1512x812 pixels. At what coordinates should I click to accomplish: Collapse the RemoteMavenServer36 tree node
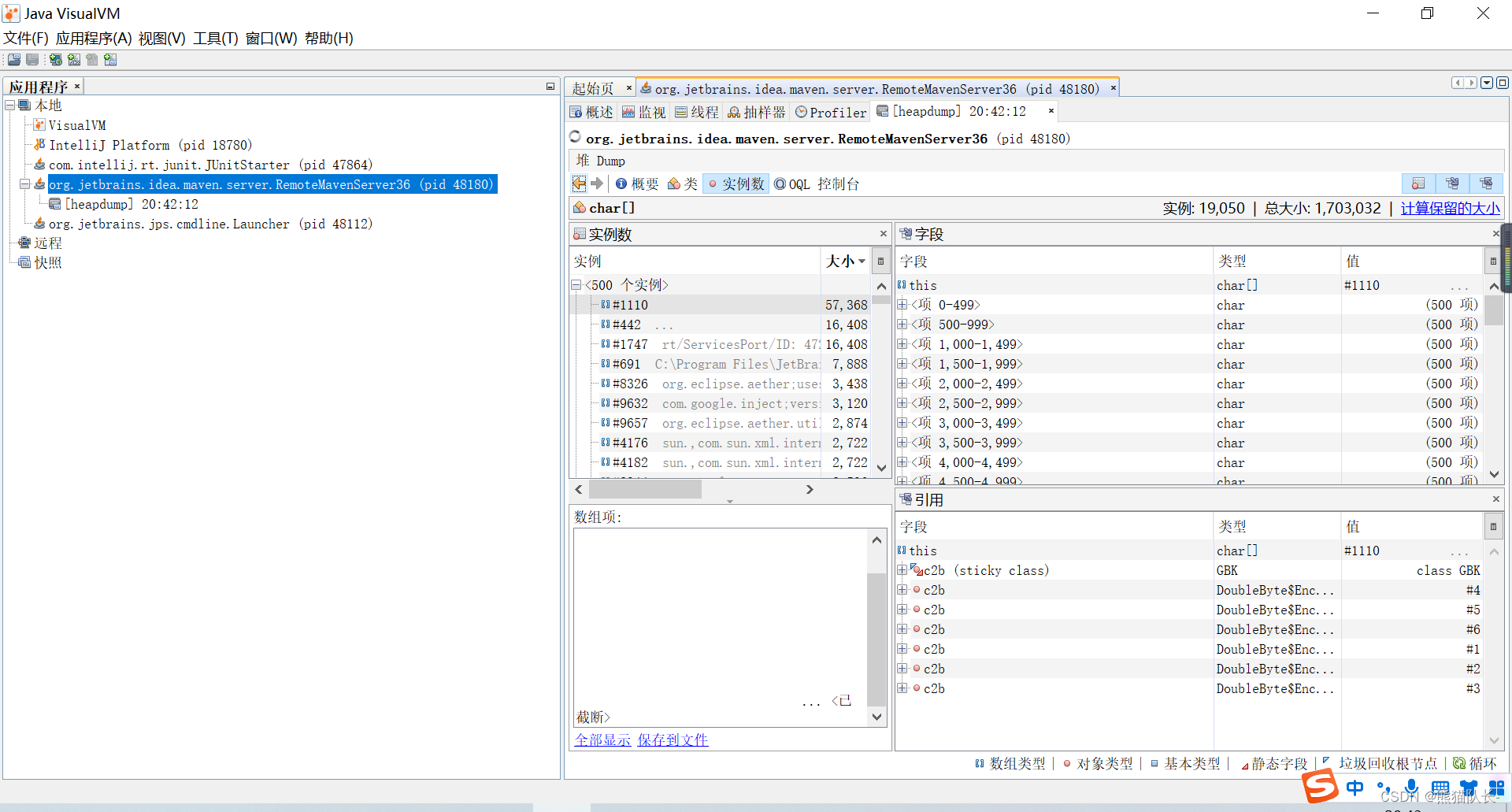pos(24,184)
